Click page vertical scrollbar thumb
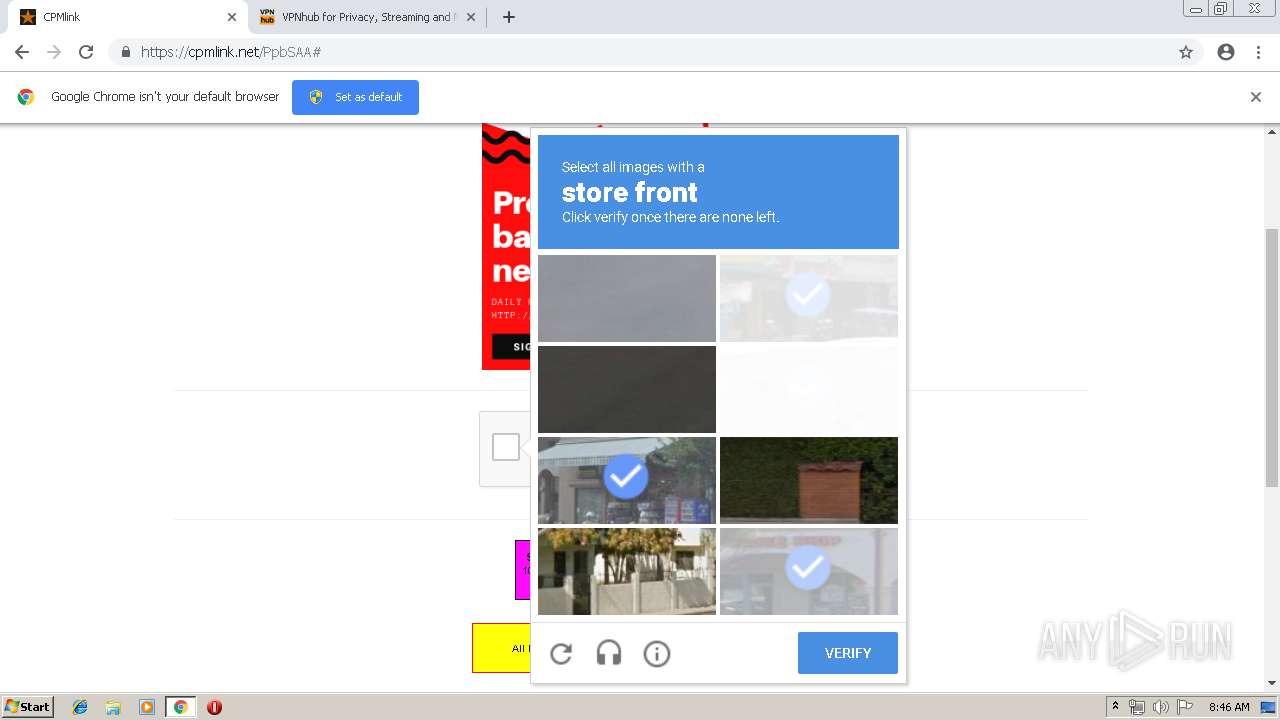The height and width of the screenshot is (720, 1280). point(1272,358)
